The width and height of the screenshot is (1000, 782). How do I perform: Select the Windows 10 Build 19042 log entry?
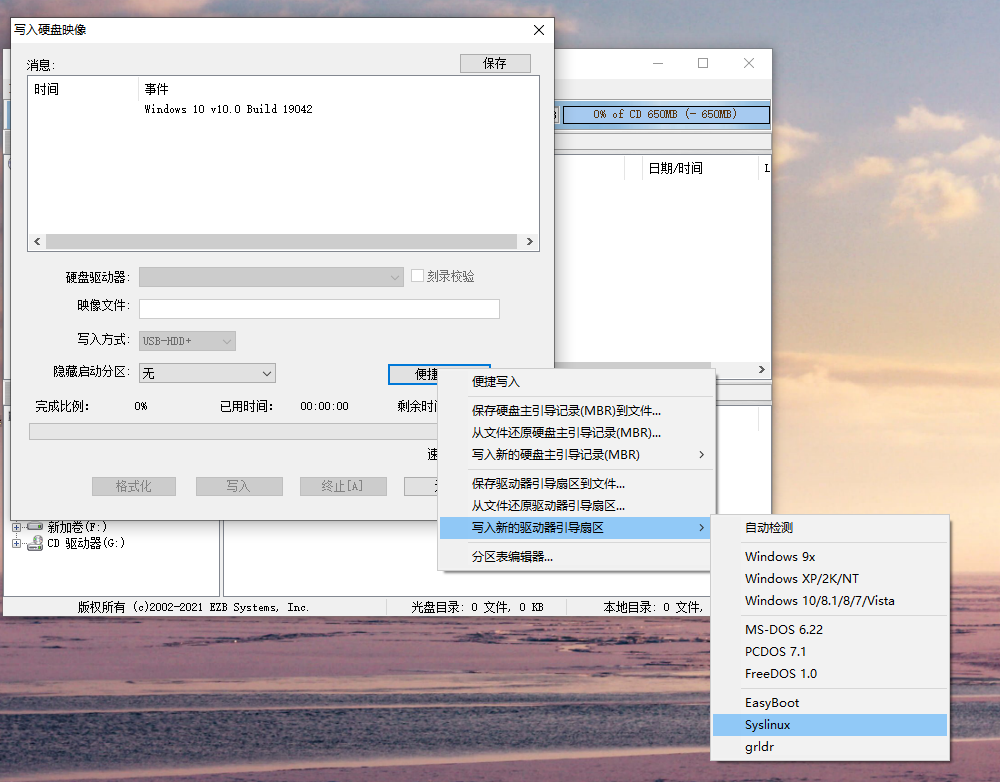coord(228,109)
